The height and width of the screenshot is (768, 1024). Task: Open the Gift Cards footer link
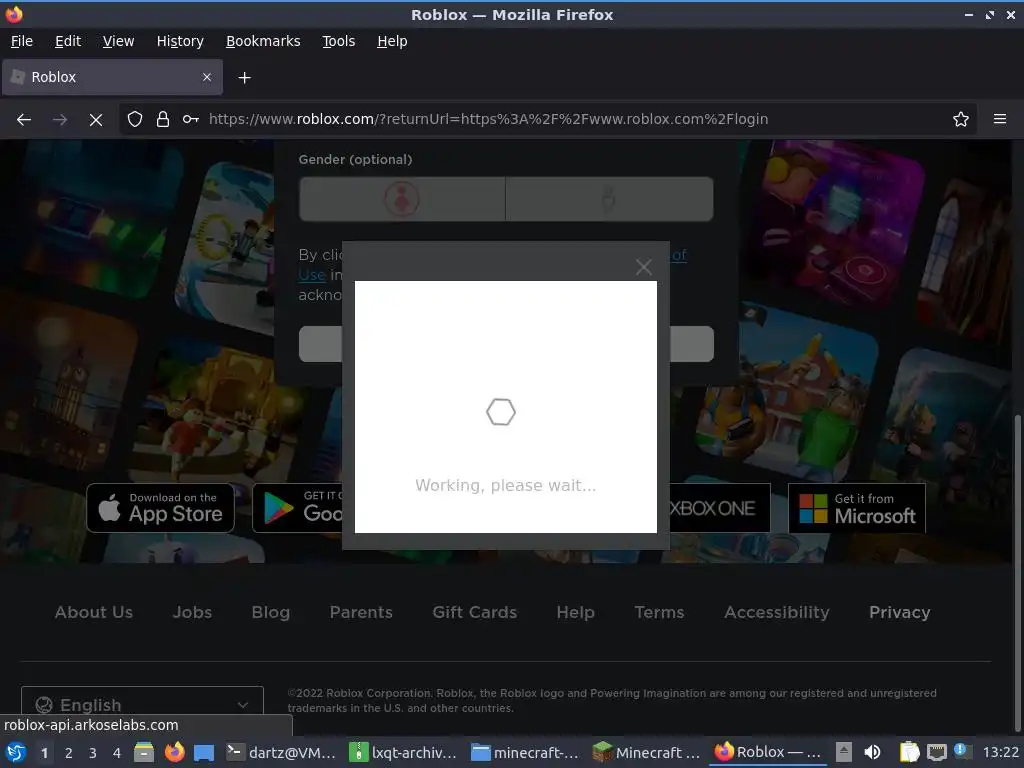click(474, 613)
